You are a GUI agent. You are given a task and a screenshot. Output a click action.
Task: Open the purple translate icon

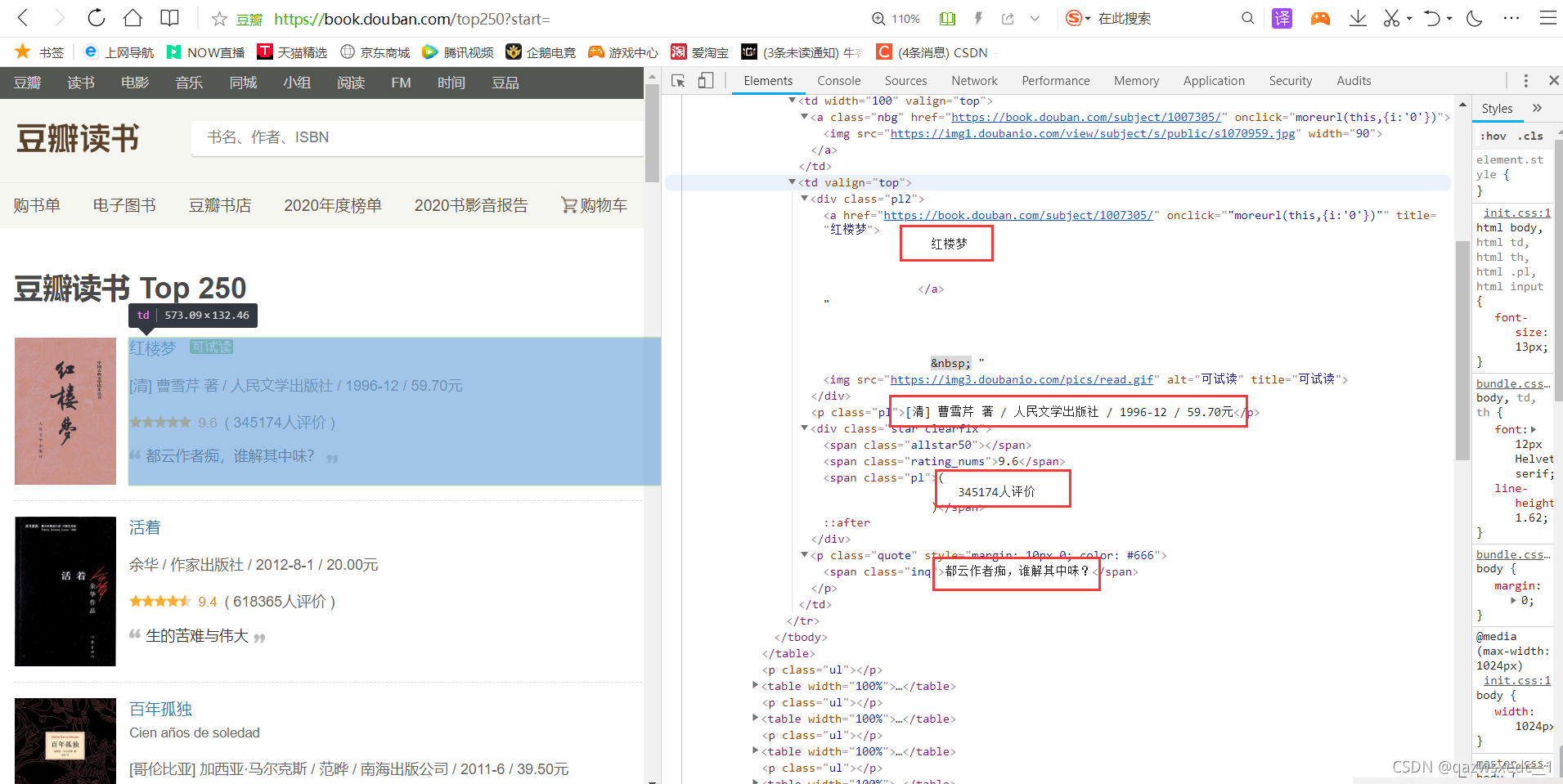pyautogui.click(x=1282, y=18)
